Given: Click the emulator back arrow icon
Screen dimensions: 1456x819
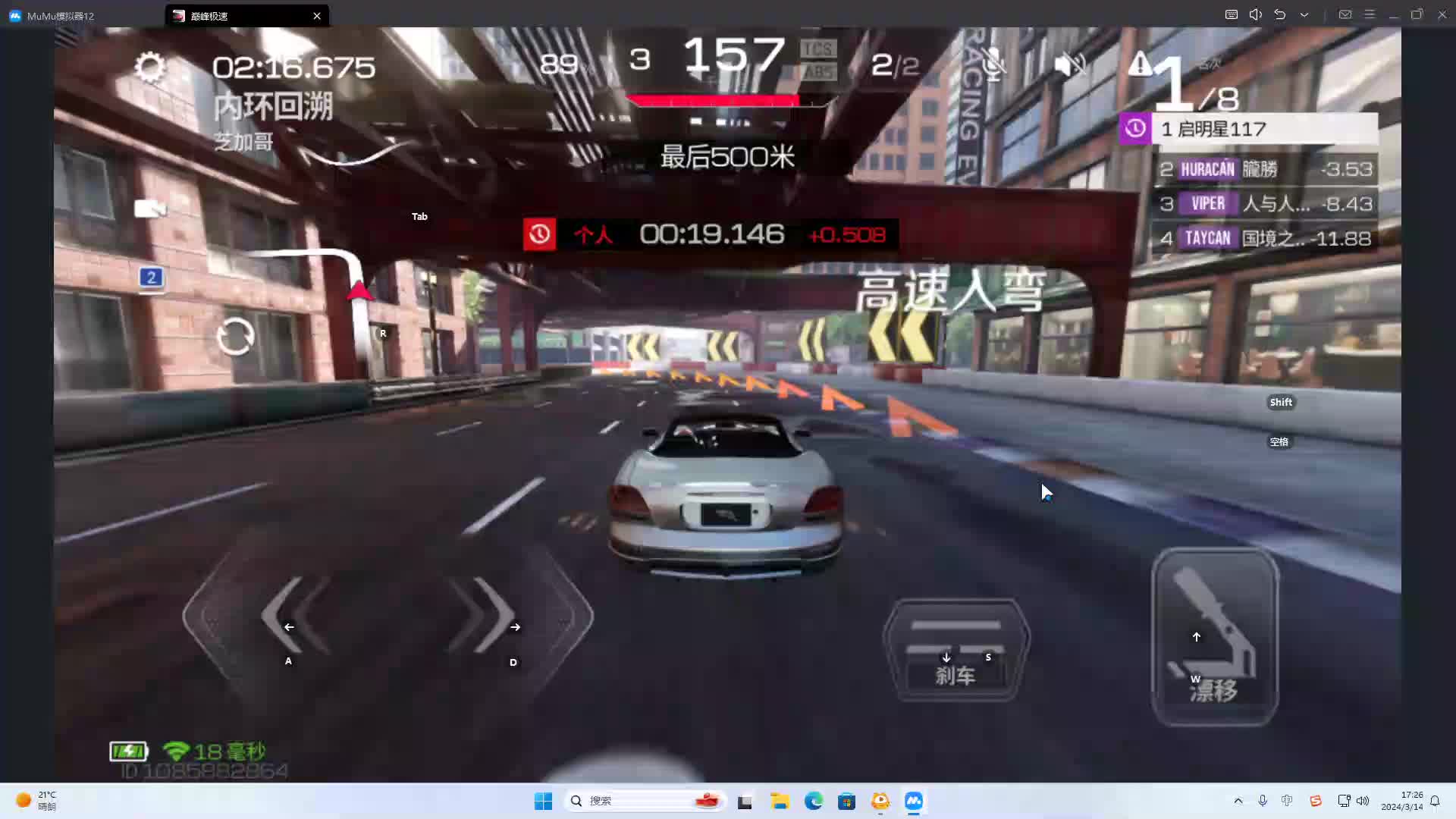Looking at the screenshot, I should (x=1280, y=14).
